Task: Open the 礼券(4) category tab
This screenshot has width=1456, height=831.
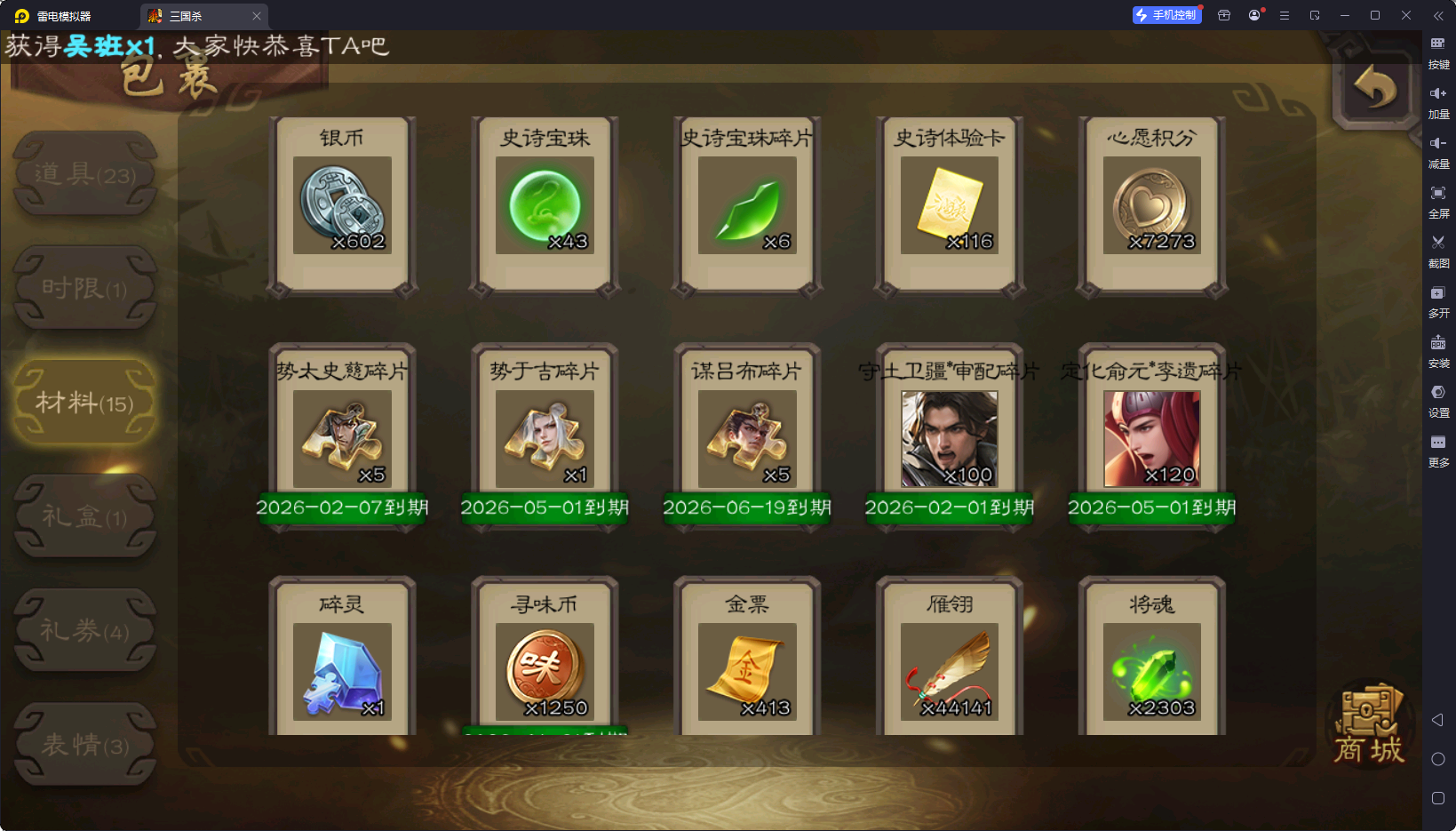Action: [x=85, y=630]
